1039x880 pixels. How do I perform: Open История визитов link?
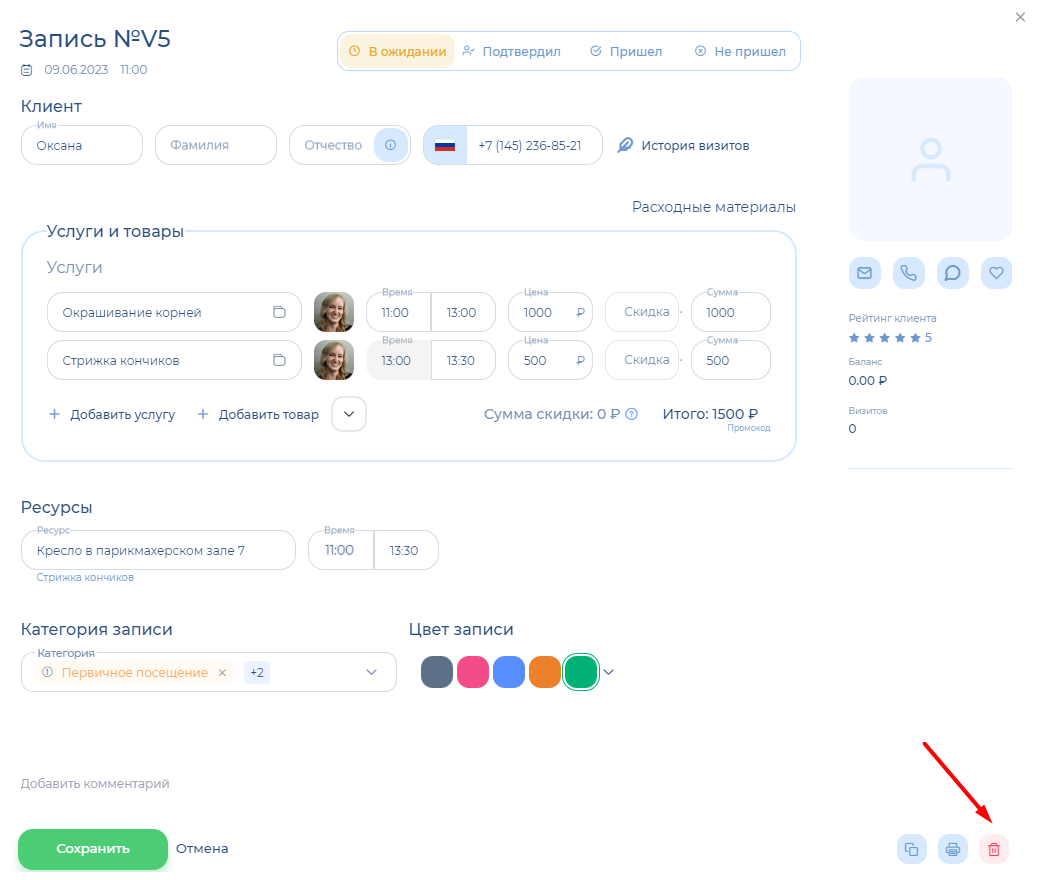pyautogui.click(x=684, y=145)
